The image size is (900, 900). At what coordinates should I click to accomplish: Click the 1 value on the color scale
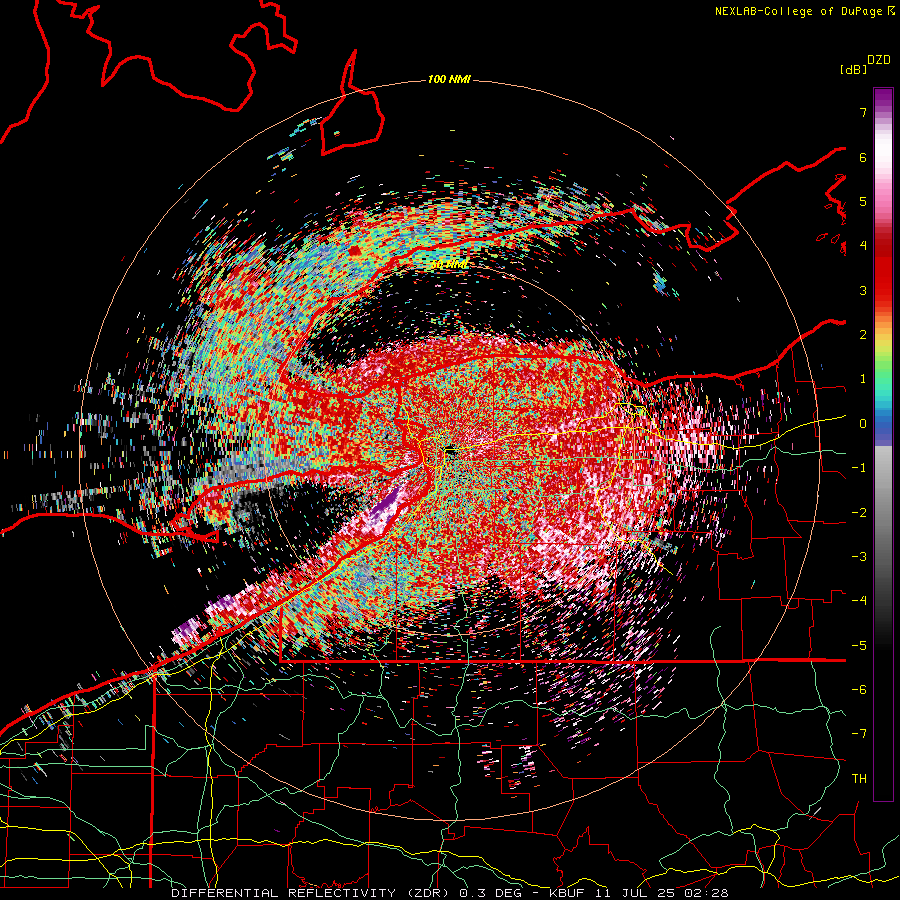[863, 379]
